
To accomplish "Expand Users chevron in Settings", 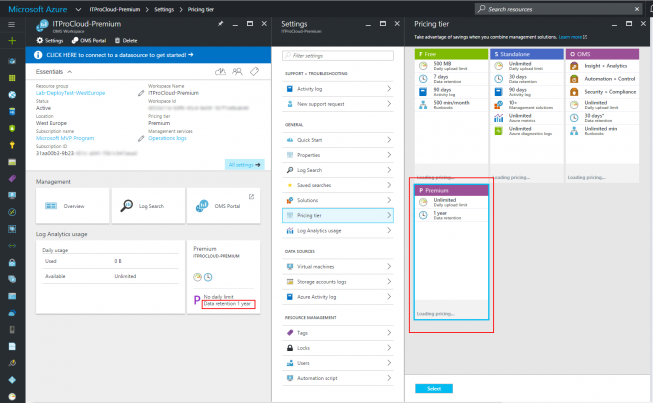I will 389,363.
